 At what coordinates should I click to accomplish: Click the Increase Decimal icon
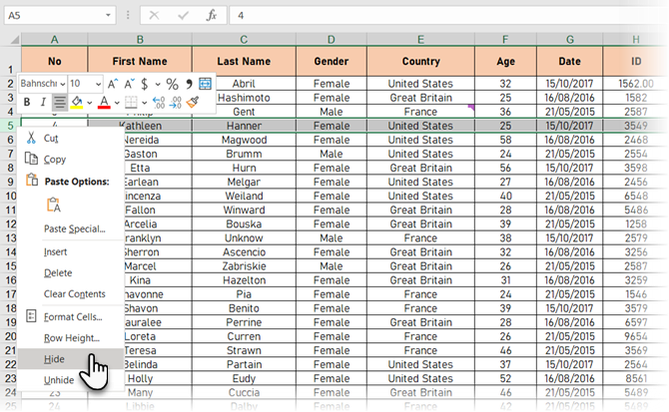159,102
